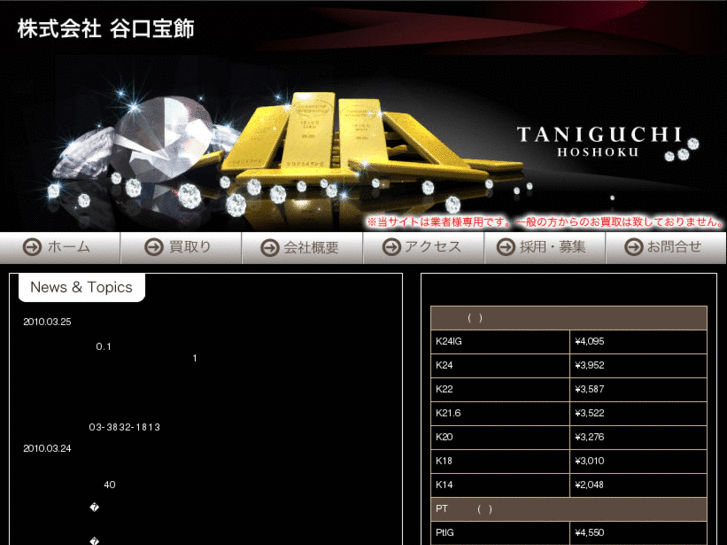This screenshot has width=727, height=545.
Task: Click the arrow icon beside ホーム
Action: tap(32, 247)
